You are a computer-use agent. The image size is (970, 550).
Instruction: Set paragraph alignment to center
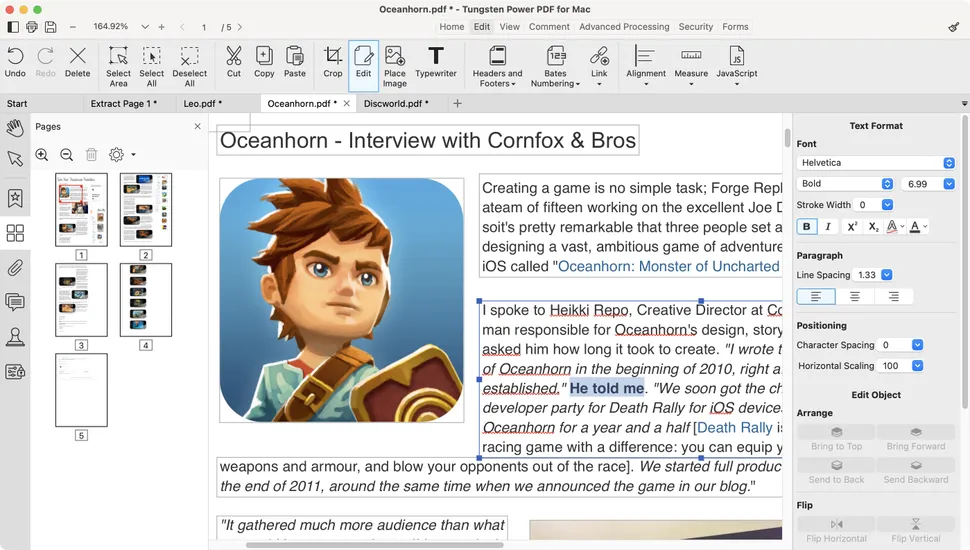[x=854, y=297]
